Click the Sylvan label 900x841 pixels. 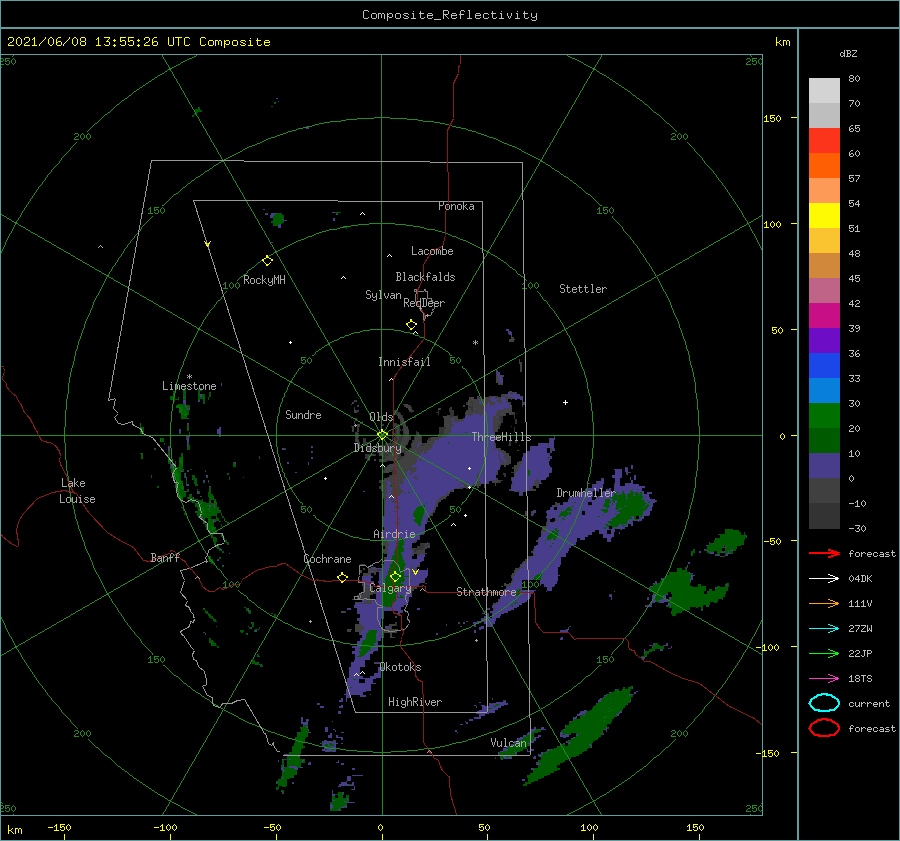pos(383,295)
